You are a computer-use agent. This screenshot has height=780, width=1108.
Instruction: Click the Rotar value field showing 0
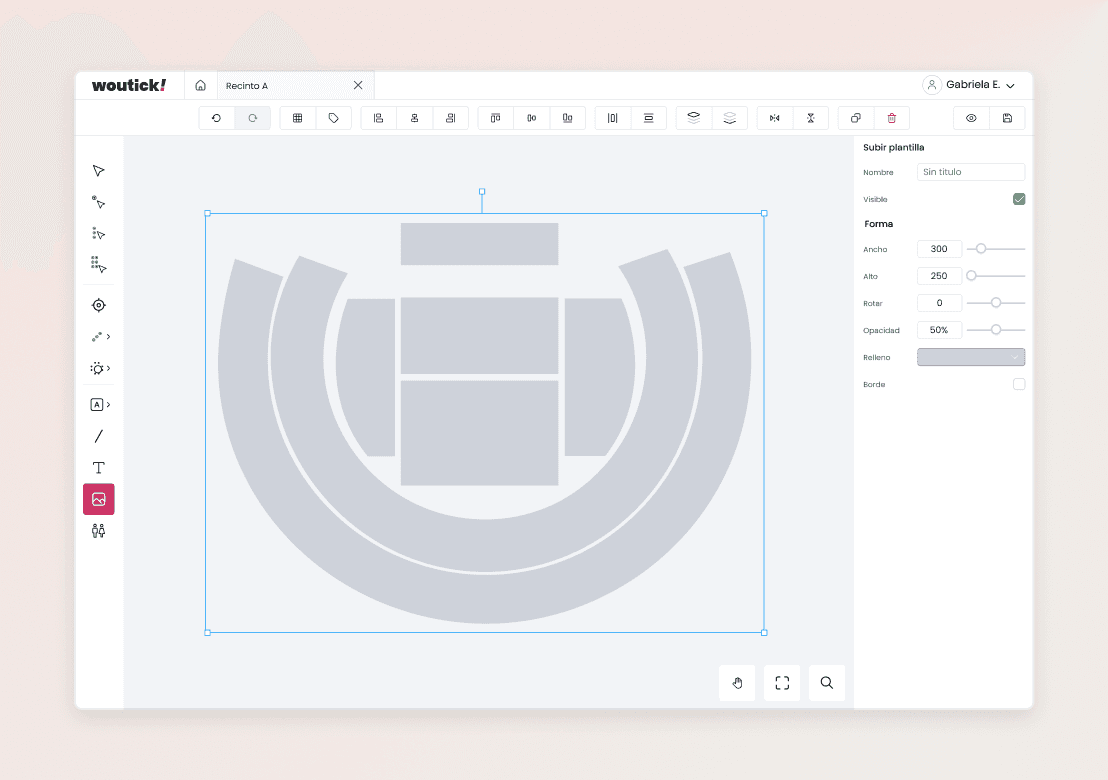click(x=939, y=303)
